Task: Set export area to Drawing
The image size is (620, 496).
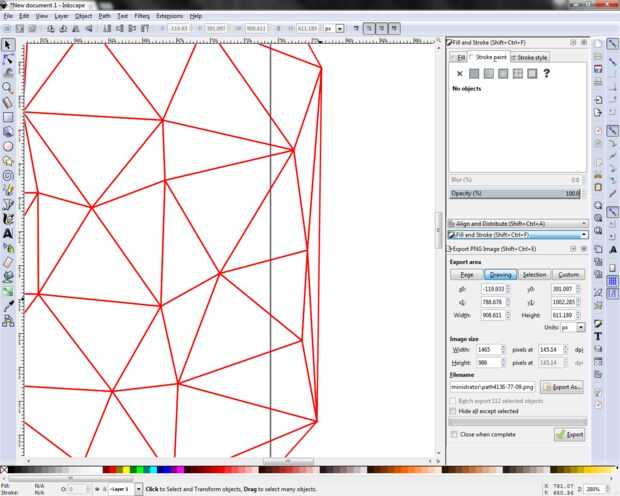Action: [x=501, y=275]
